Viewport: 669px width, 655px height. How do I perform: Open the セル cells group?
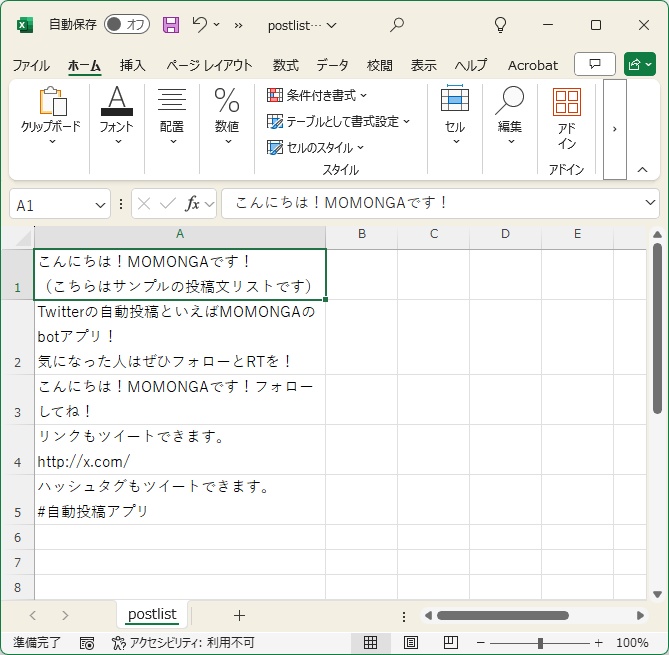pyautogui.click(x=455, y=116)
